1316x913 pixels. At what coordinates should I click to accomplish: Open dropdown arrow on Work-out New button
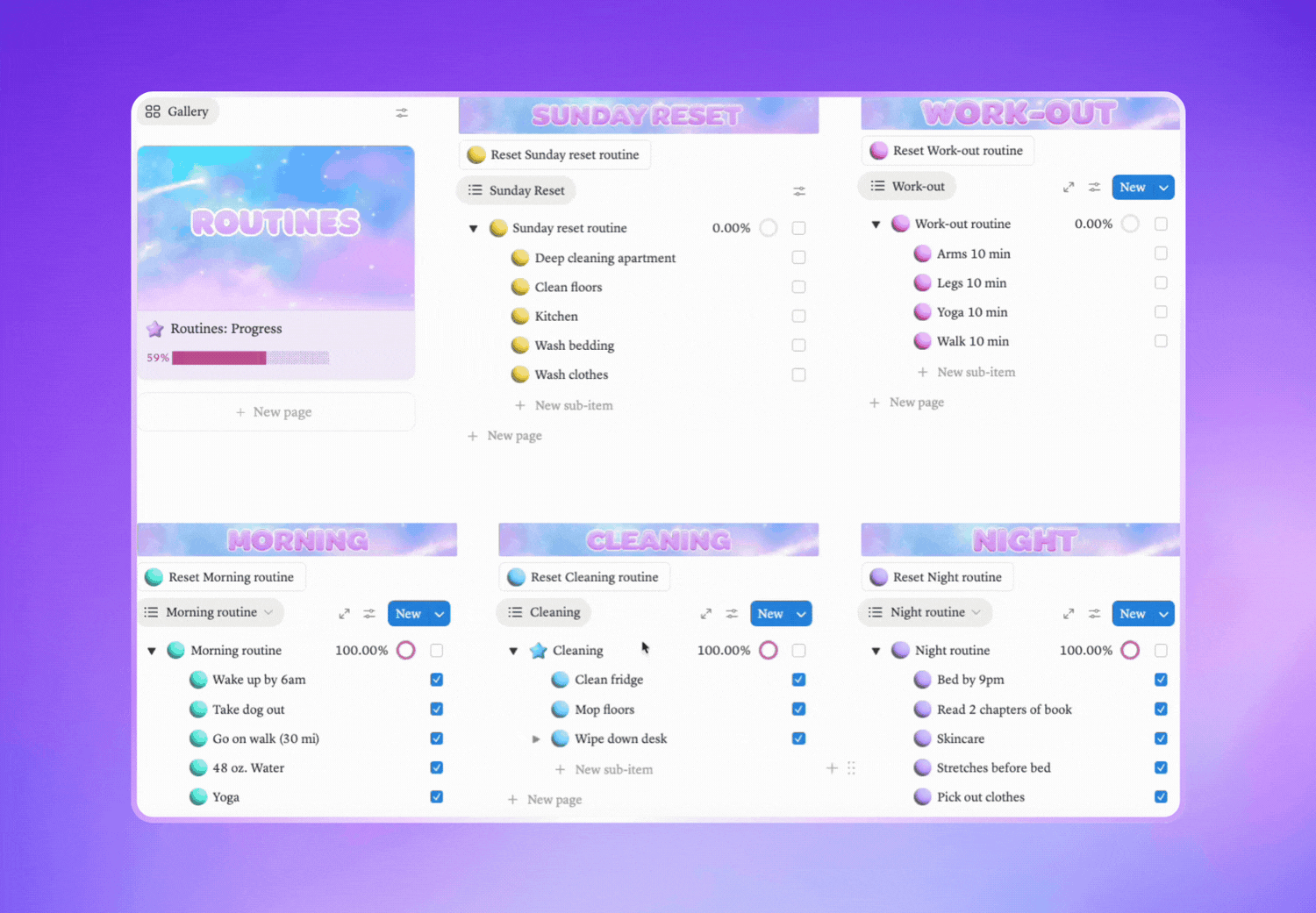1163,188
